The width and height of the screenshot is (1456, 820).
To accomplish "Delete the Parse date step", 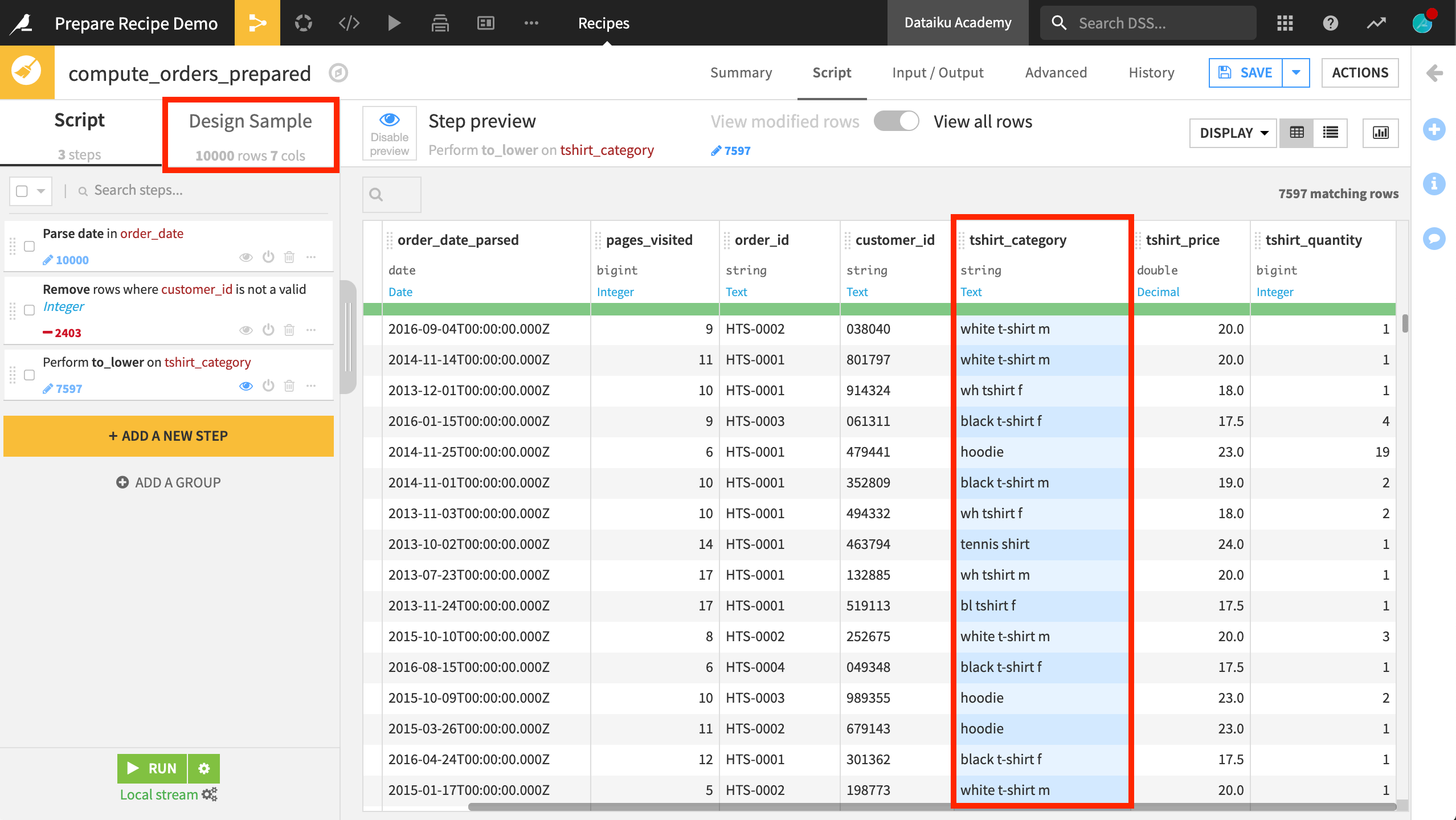I will point(289,257).
